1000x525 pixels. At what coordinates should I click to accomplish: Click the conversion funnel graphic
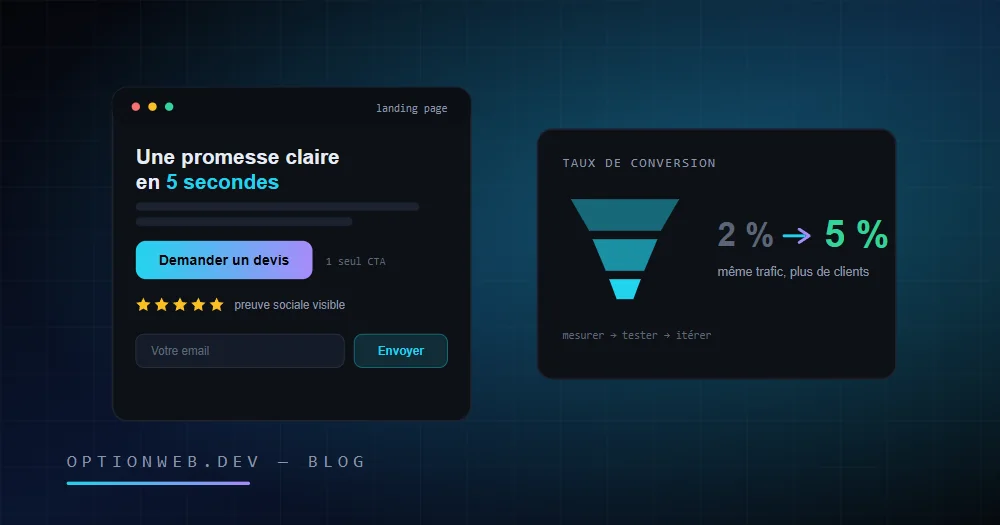coord(625,249)
